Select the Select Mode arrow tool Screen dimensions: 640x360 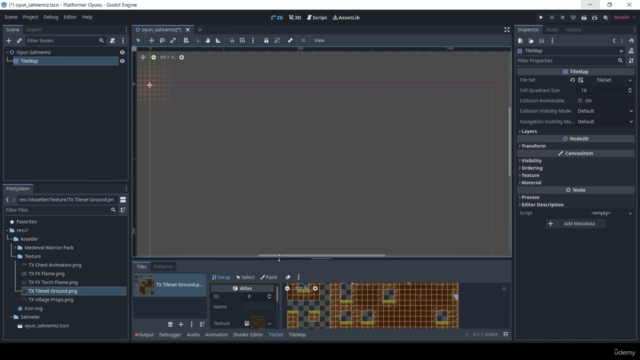pos(138,40)
